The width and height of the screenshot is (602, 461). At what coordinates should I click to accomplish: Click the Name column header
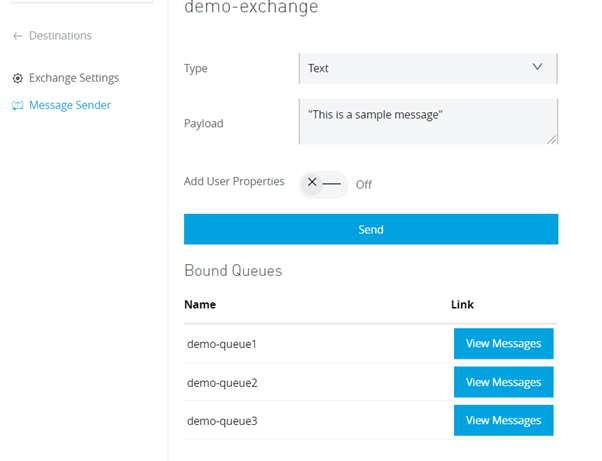tap(200, 304)
